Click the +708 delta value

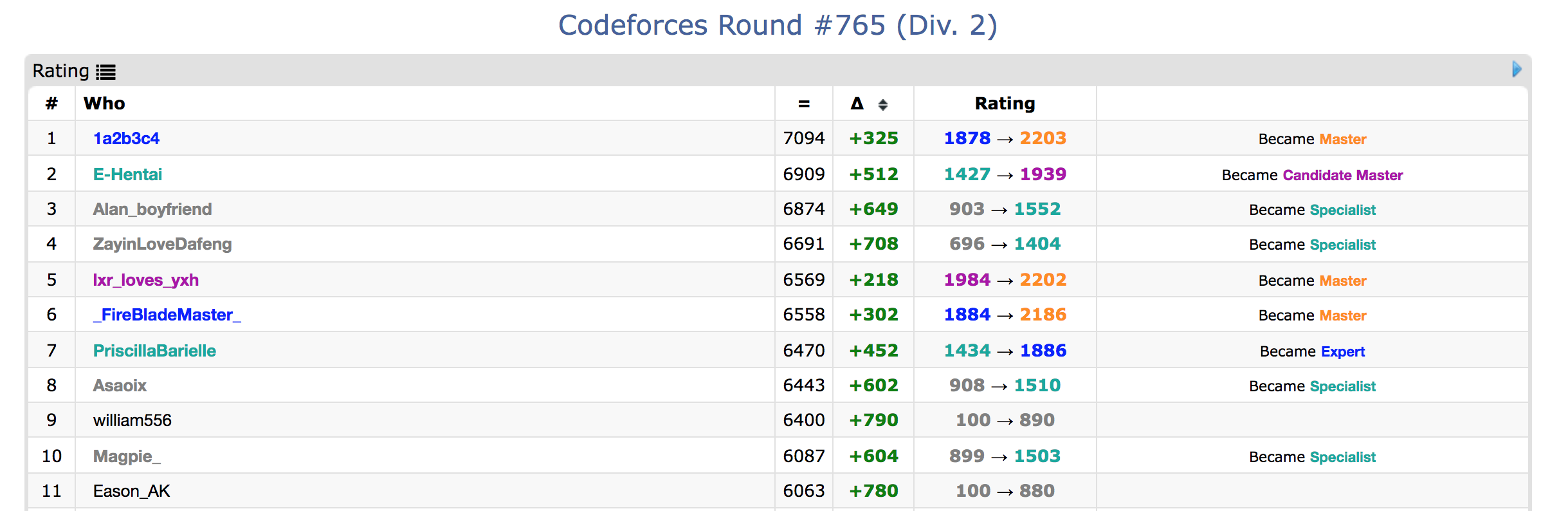pyautogui.click(x=873, y=244)
